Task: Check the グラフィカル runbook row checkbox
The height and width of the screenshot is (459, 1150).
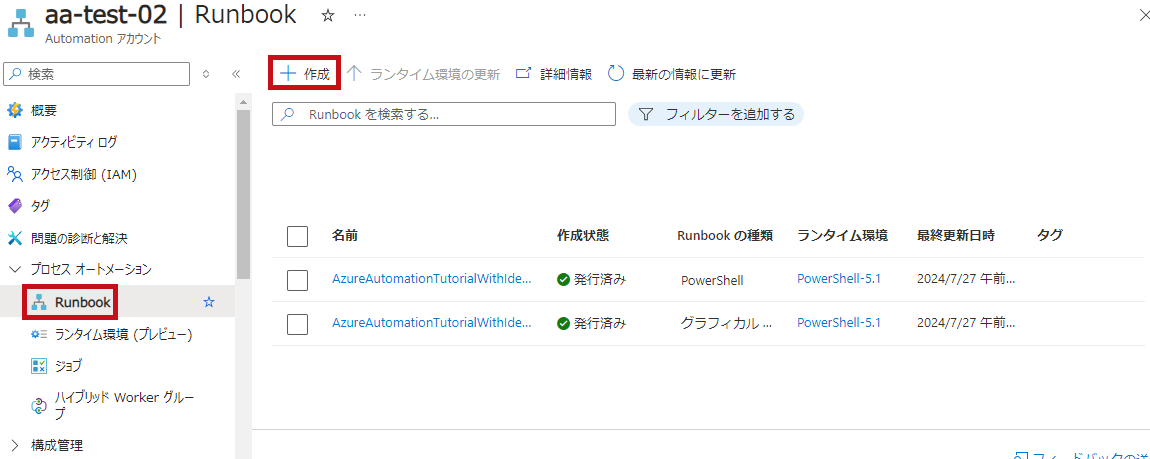Action: click(x=297, y=323)
